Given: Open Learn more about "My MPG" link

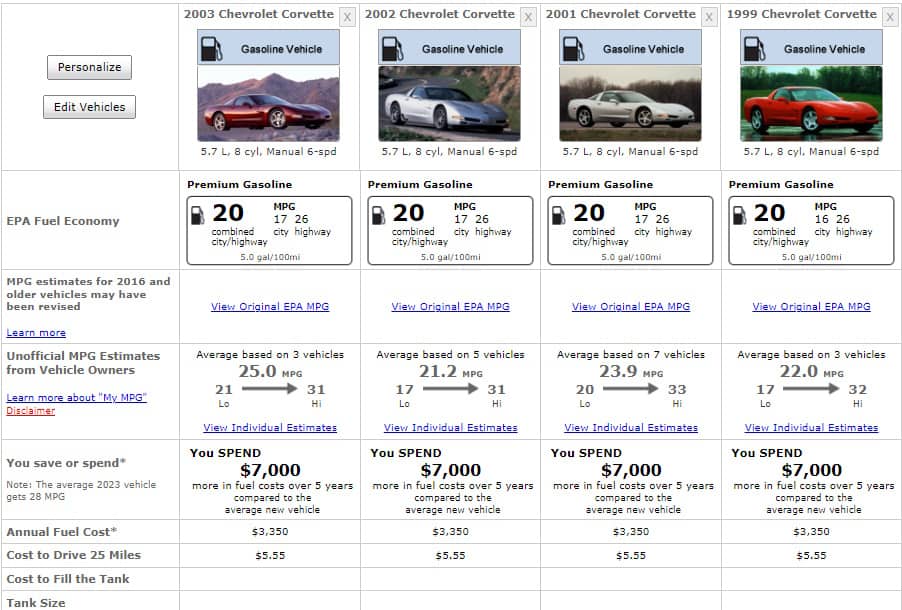Looking at the screenshot, I should 77,398.
